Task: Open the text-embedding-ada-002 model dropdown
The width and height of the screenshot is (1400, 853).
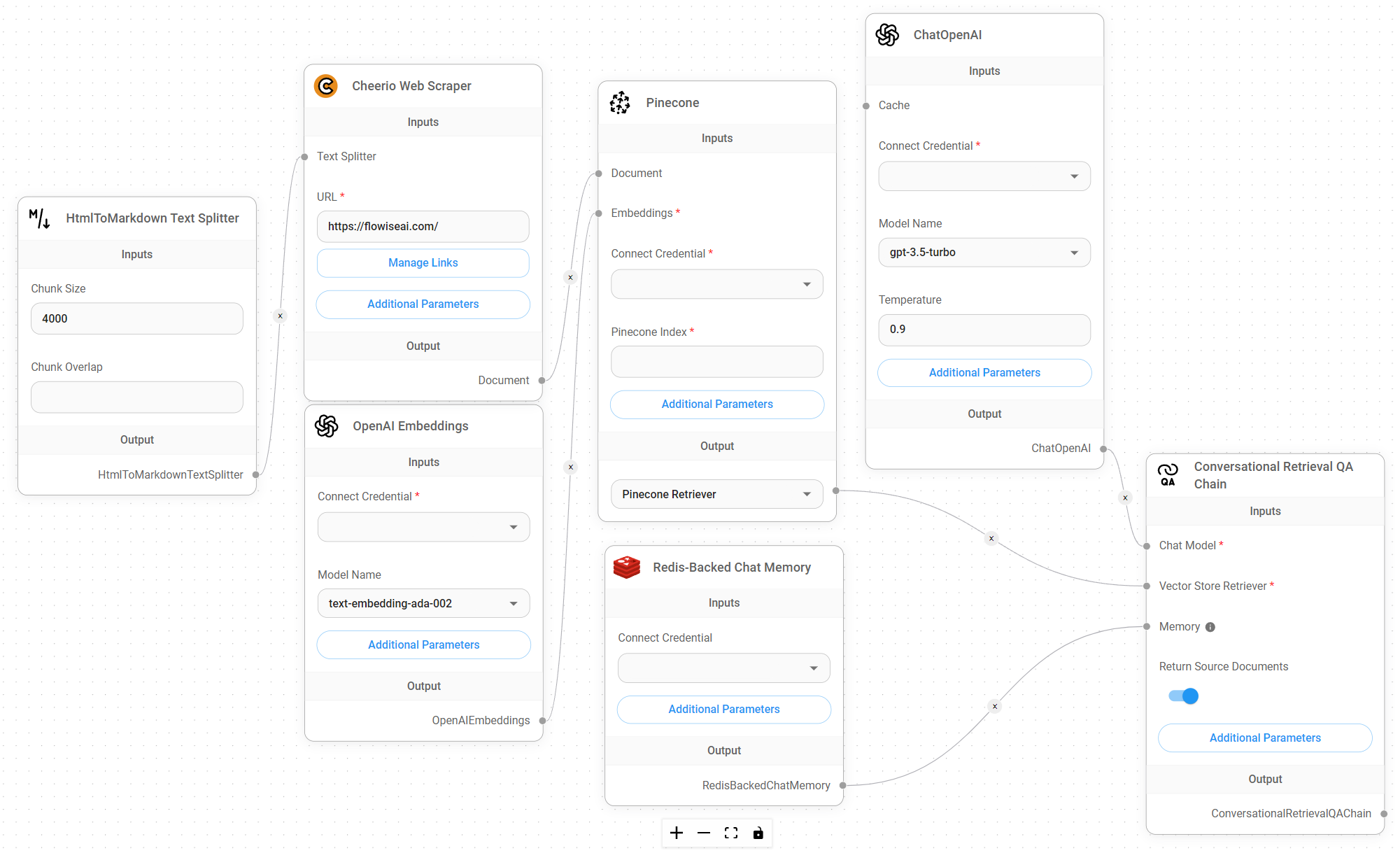Action: pyautogui.click(x=423, y=603)
